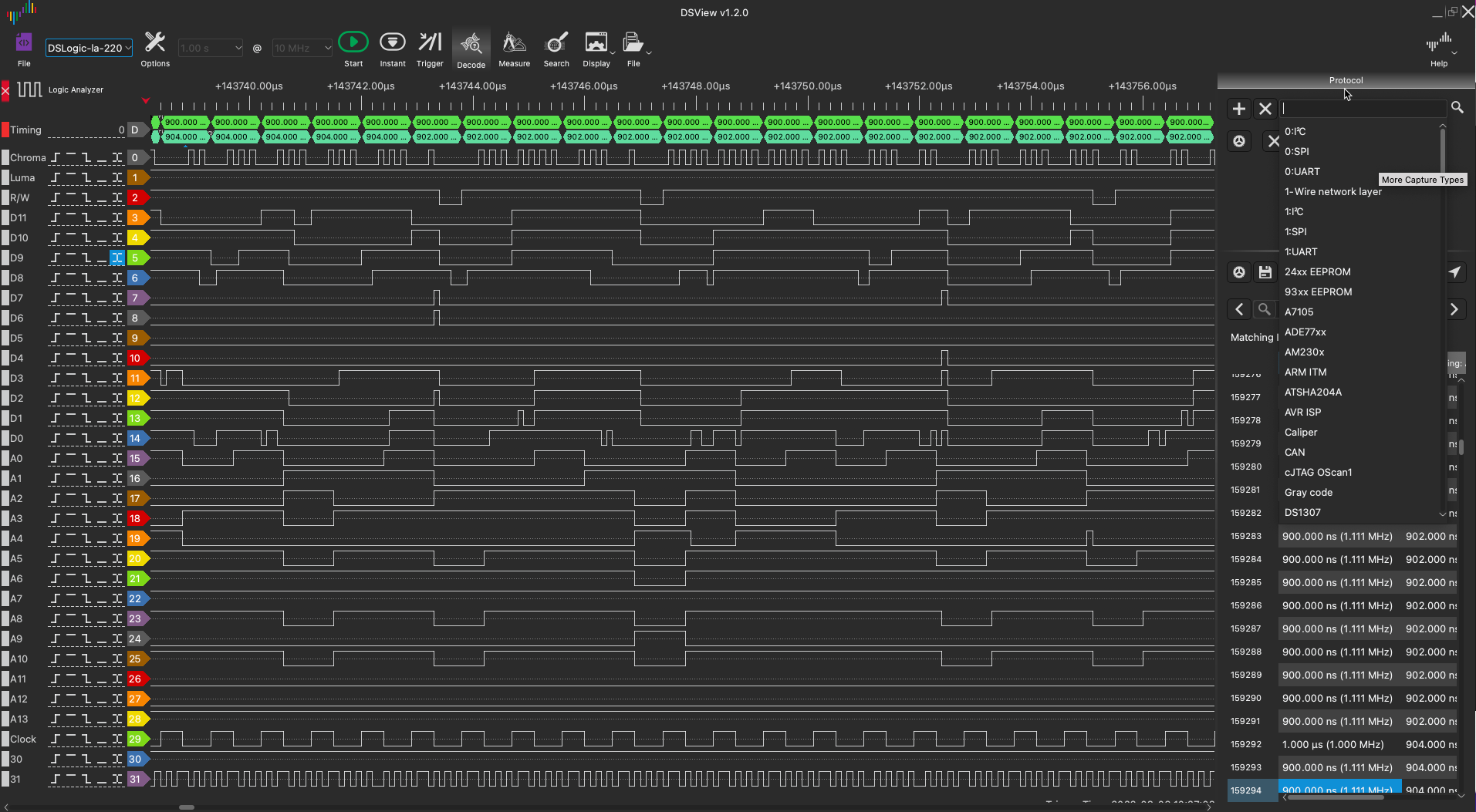
Task: Set rising edge trigger on Chroma channel
Action: (56, 157)
